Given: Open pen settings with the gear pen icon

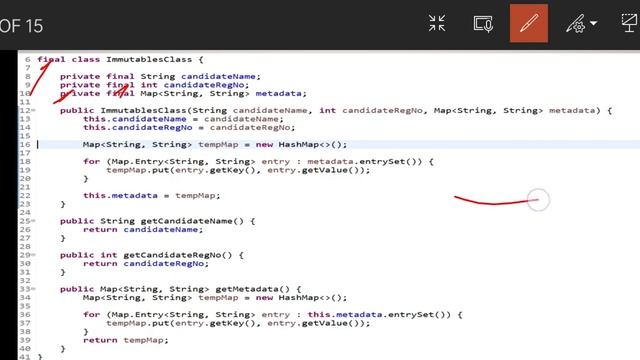Looking at the screenshot, I should click(x=576, y=24).
